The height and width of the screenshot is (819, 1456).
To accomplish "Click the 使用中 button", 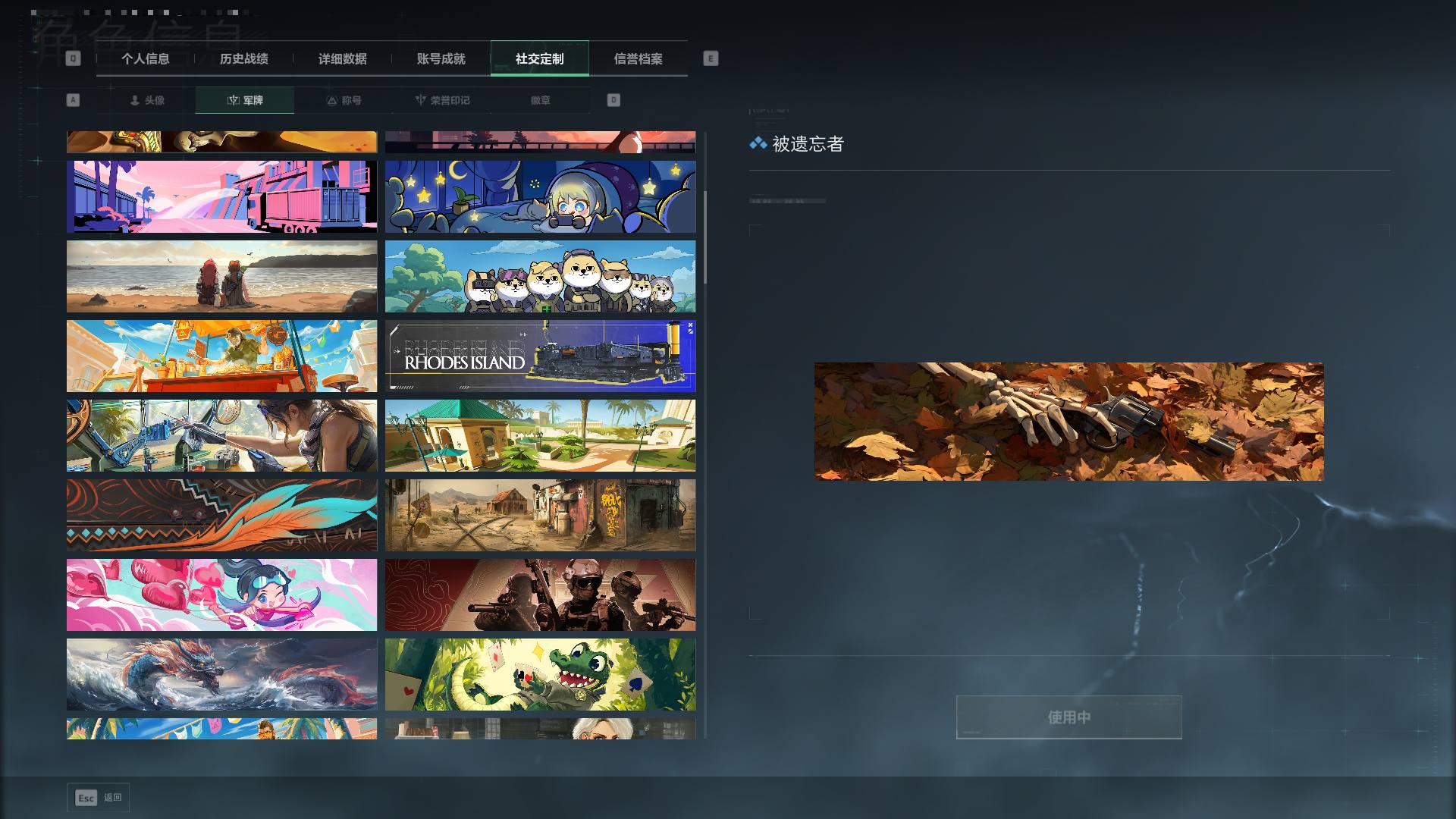I will click(1068, 717).
